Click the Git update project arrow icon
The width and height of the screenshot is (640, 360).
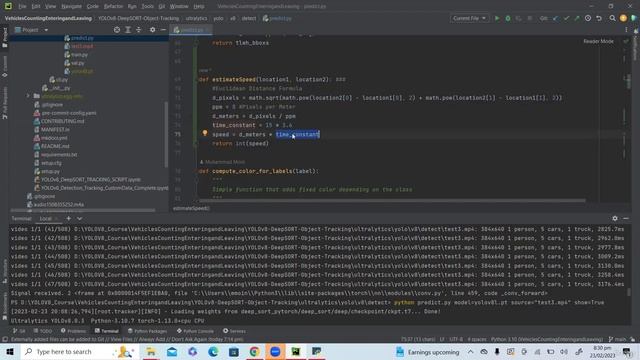point(556,18)
